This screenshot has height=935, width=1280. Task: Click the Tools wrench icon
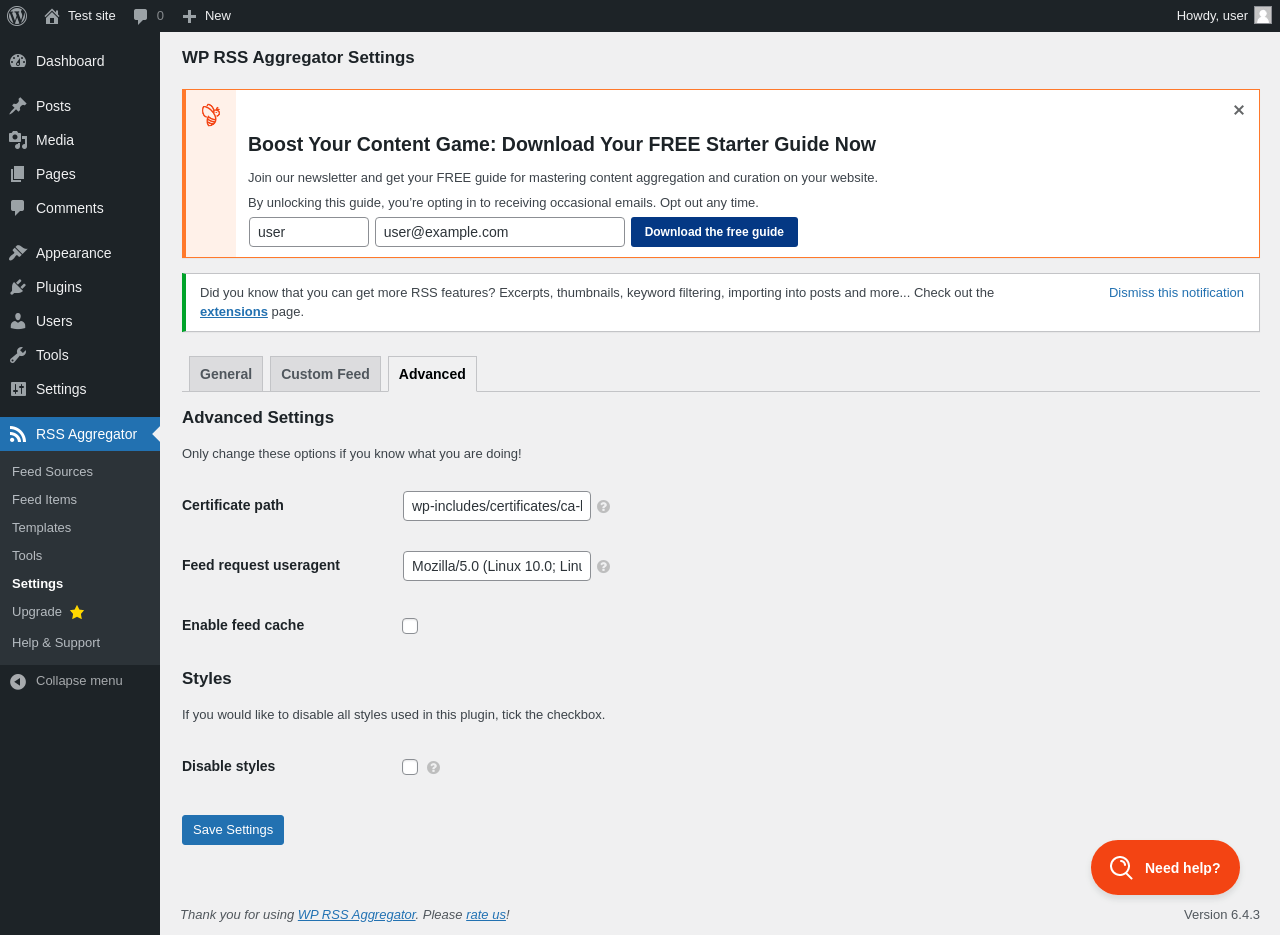(x=18, y=355)
